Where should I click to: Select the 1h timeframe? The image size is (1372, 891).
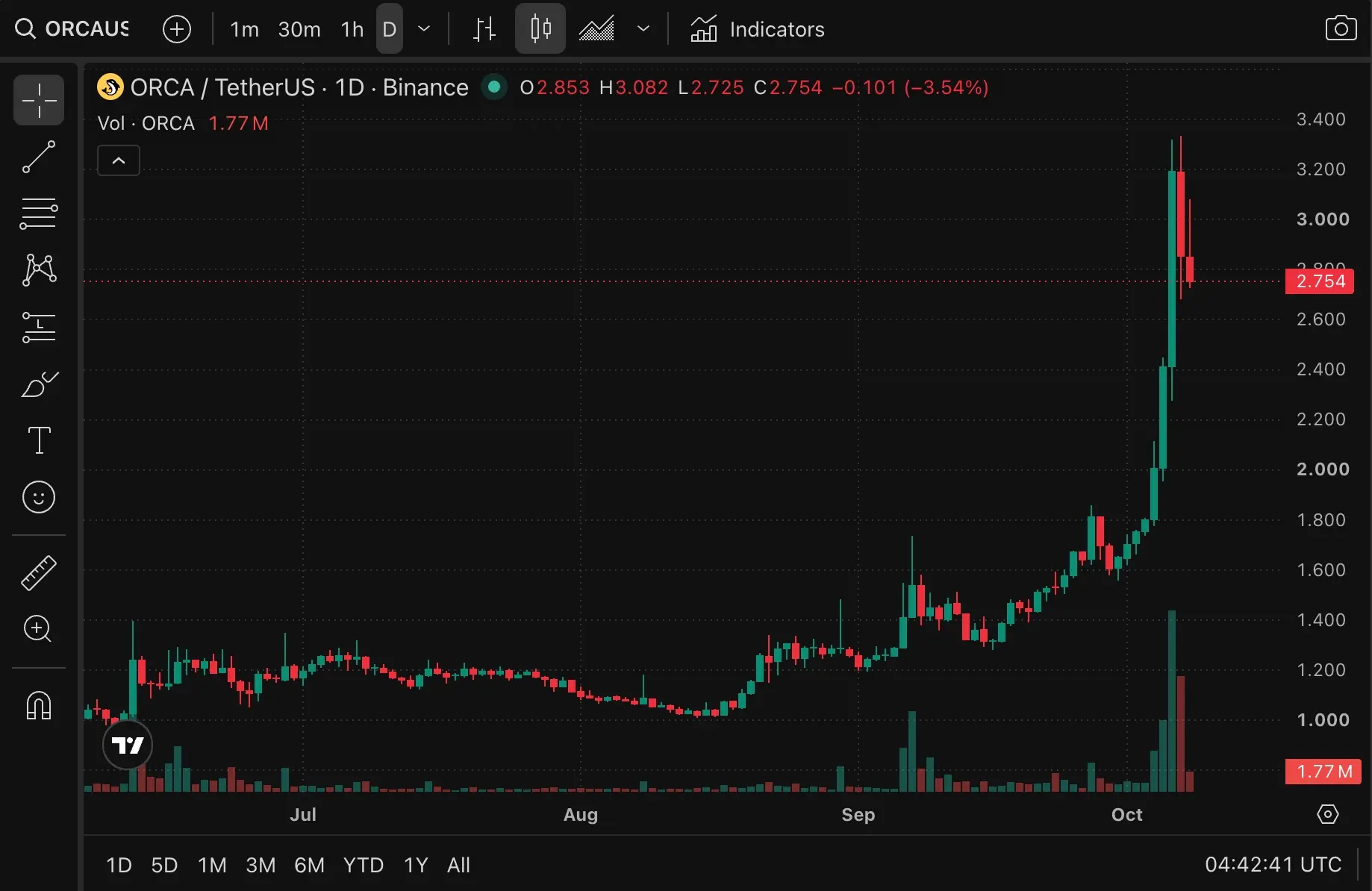pos(352,29)
